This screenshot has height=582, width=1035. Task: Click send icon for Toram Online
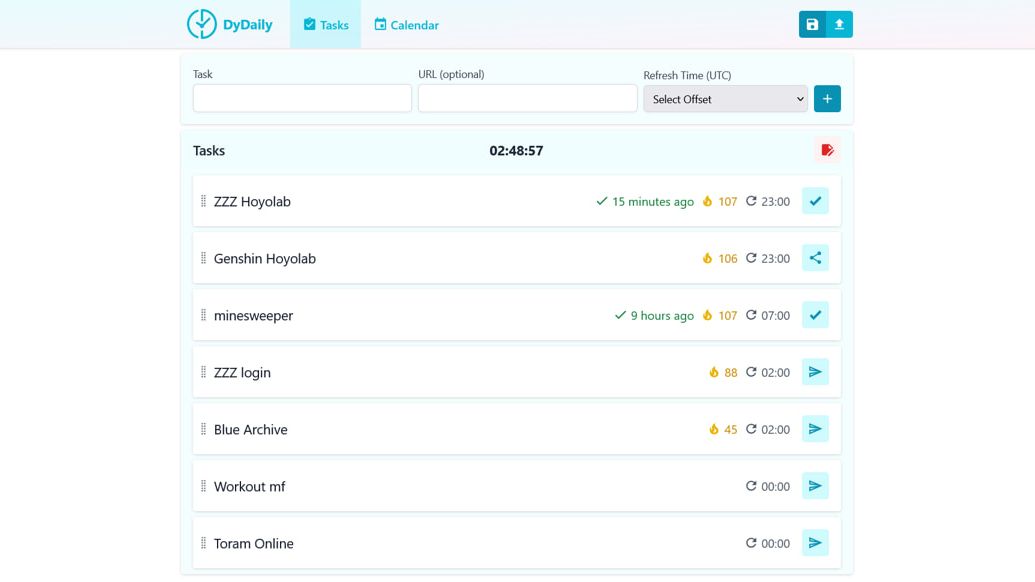[815, 543]
